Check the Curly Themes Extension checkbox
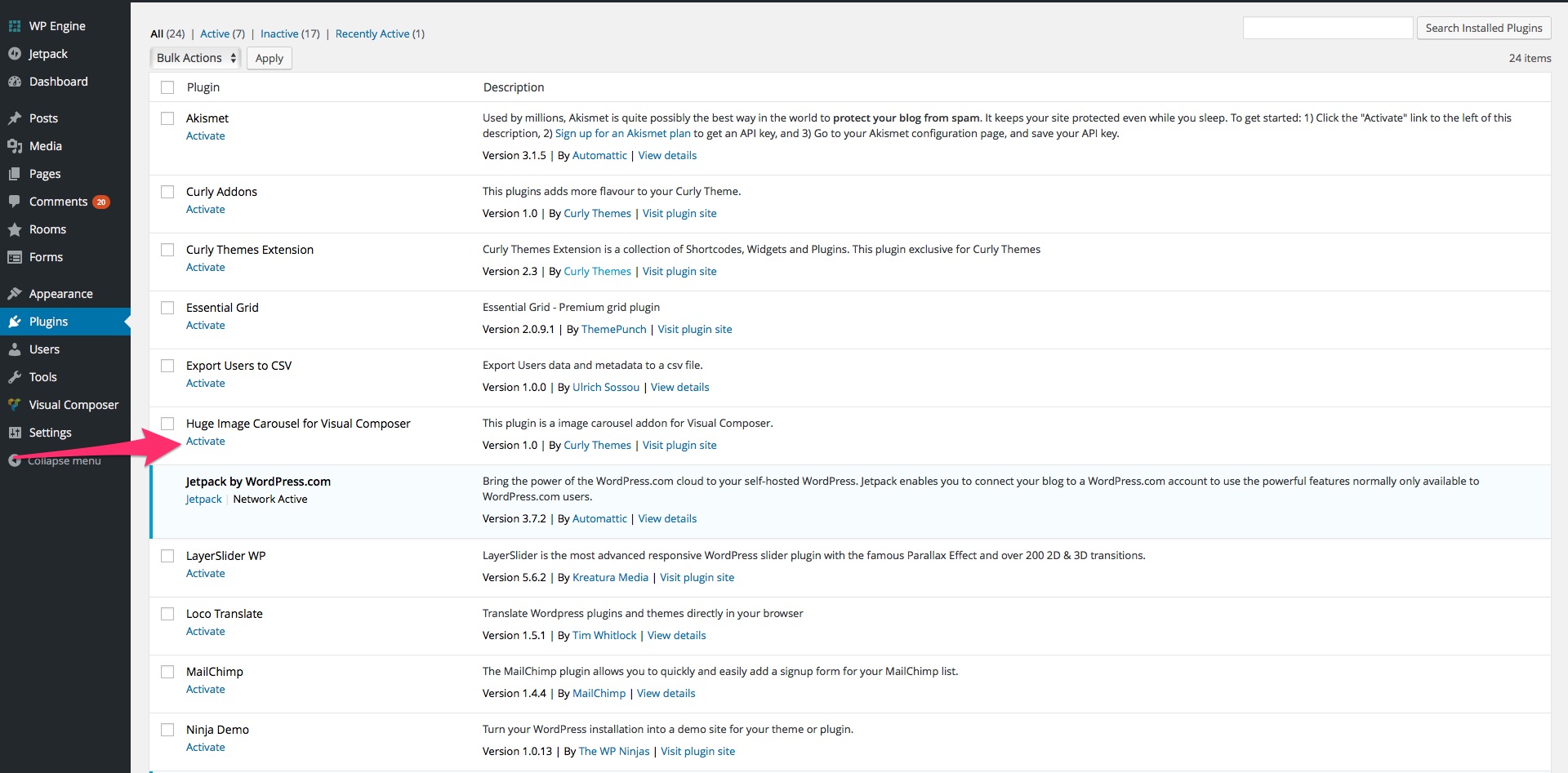The height and width of the screenshot is (773, 1568). [167, 250]
